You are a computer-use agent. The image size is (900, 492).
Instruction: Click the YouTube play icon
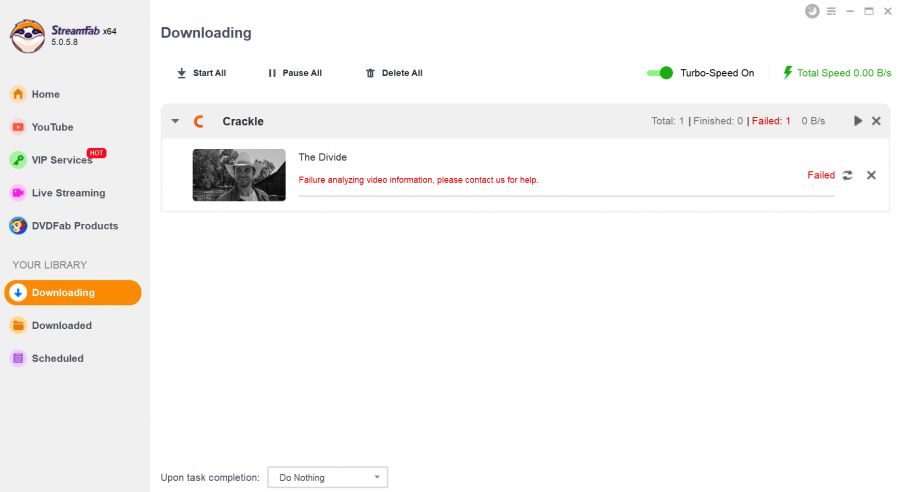(18, 127)
